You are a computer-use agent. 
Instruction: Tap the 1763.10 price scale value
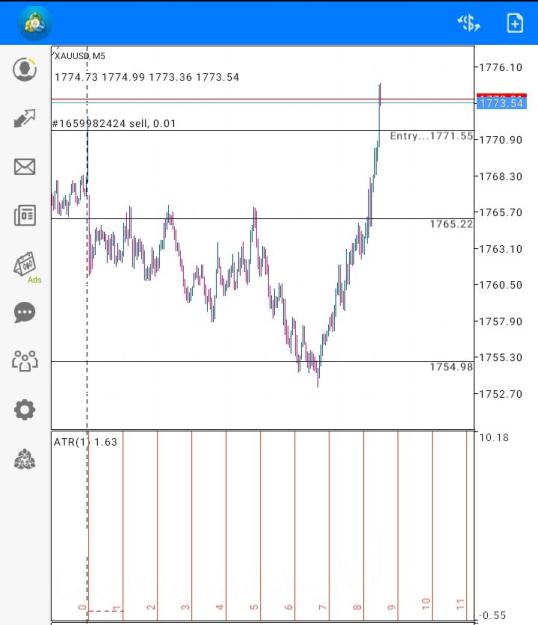[x=501, y=249]
